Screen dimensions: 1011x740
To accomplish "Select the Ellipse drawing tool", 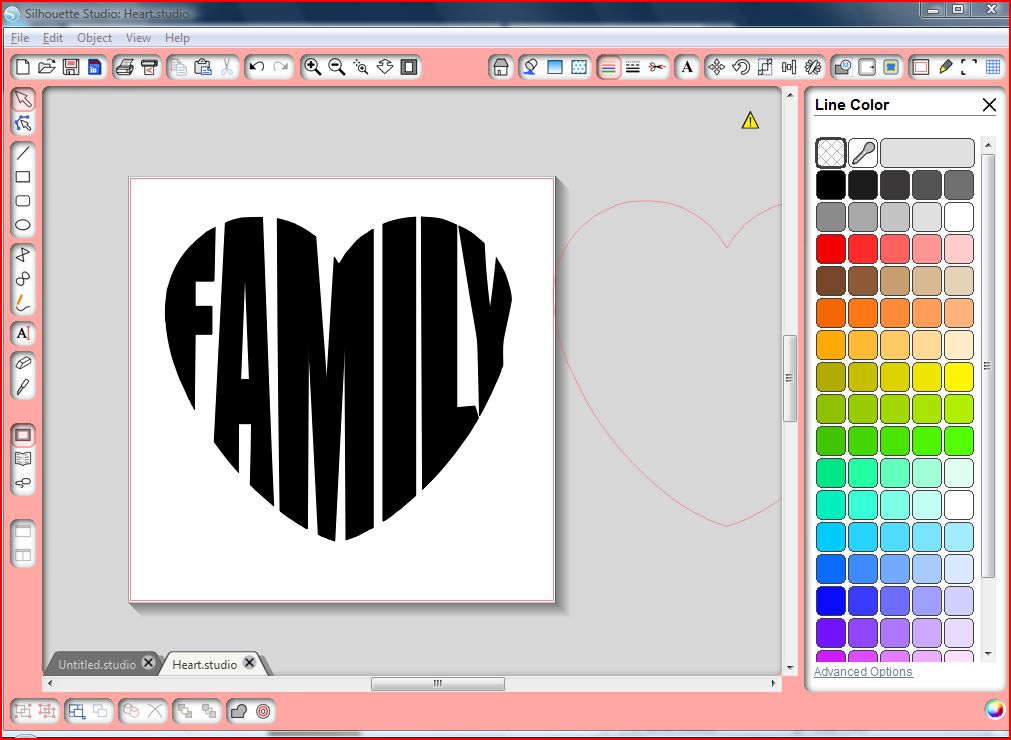I will [x=22, y=225].
